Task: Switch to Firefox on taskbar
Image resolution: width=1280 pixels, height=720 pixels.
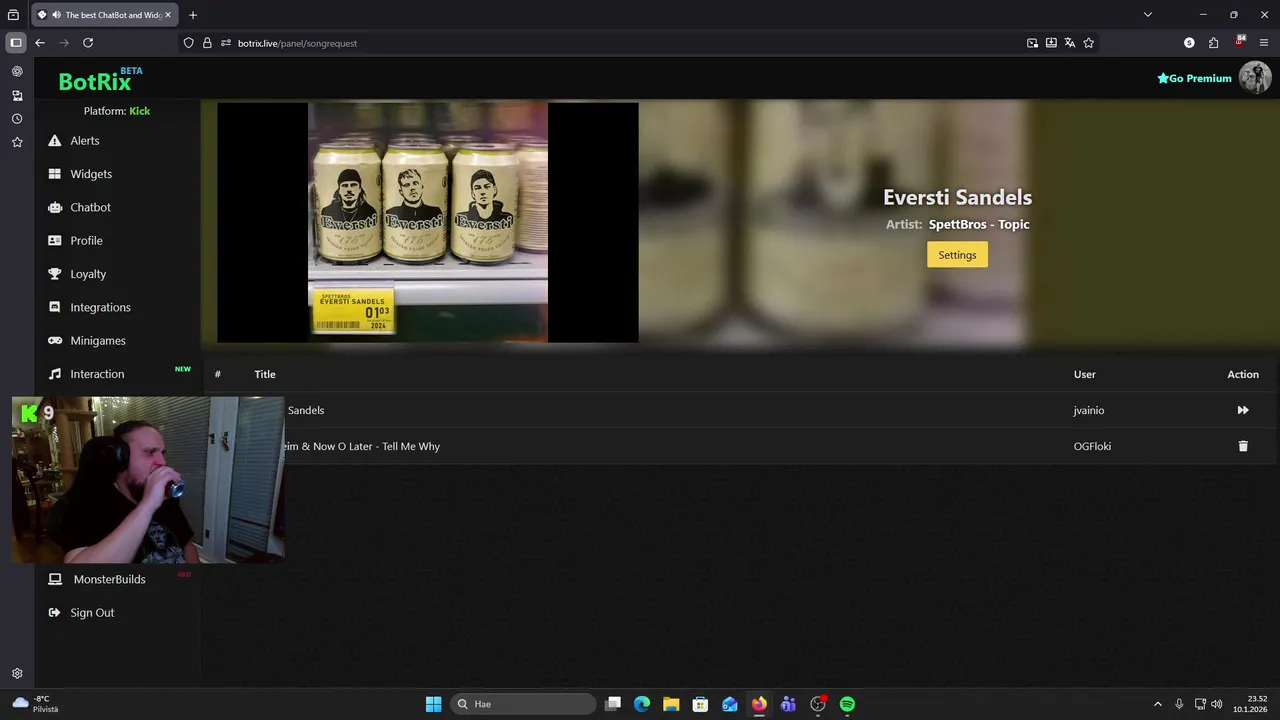Action: (x=759, y=704)
